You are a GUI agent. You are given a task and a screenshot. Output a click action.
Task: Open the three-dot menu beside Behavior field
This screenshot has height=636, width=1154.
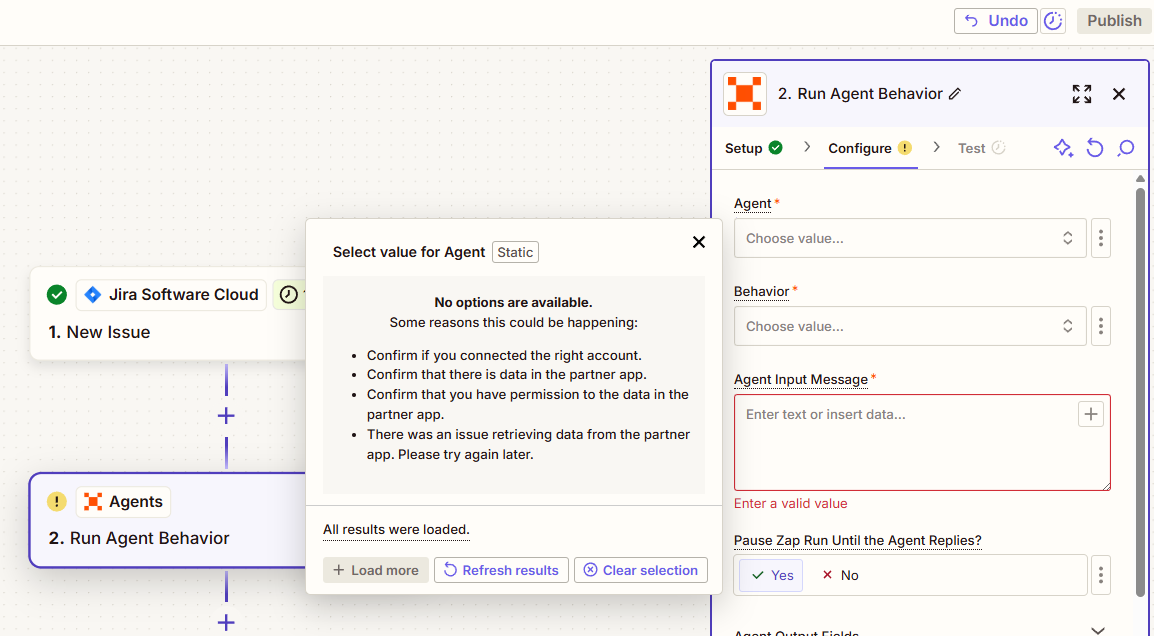[x=1100, y=326]
